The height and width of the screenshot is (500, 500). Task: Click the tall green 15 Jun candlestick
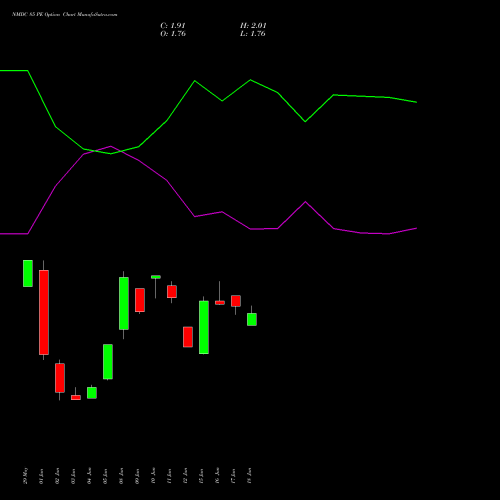coord(204,327)
